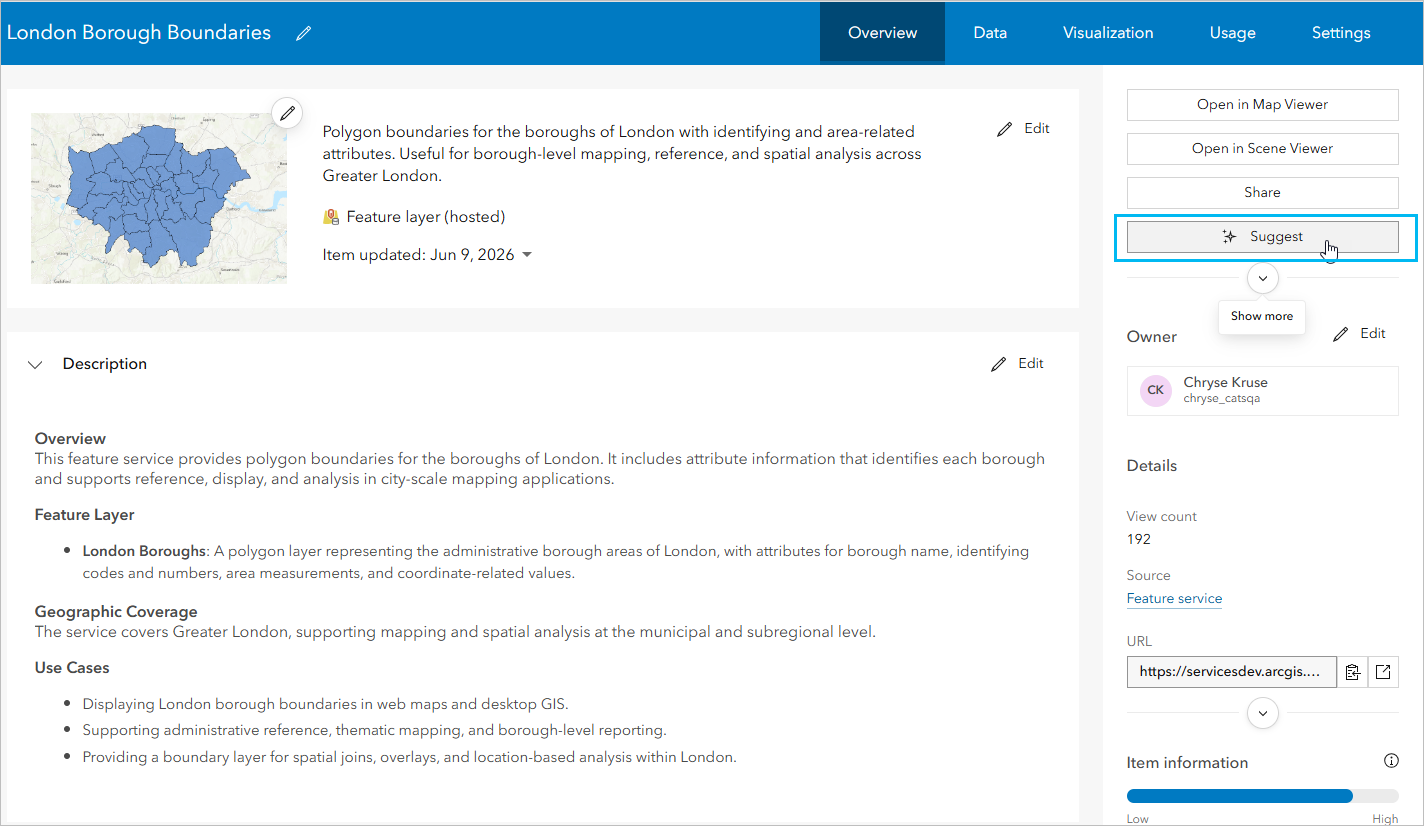Image resolution: width=1424 pixels, height=826 pixels.
Task: Click Open in Scene Viewer button
Action: click(x=1262, y=148)
